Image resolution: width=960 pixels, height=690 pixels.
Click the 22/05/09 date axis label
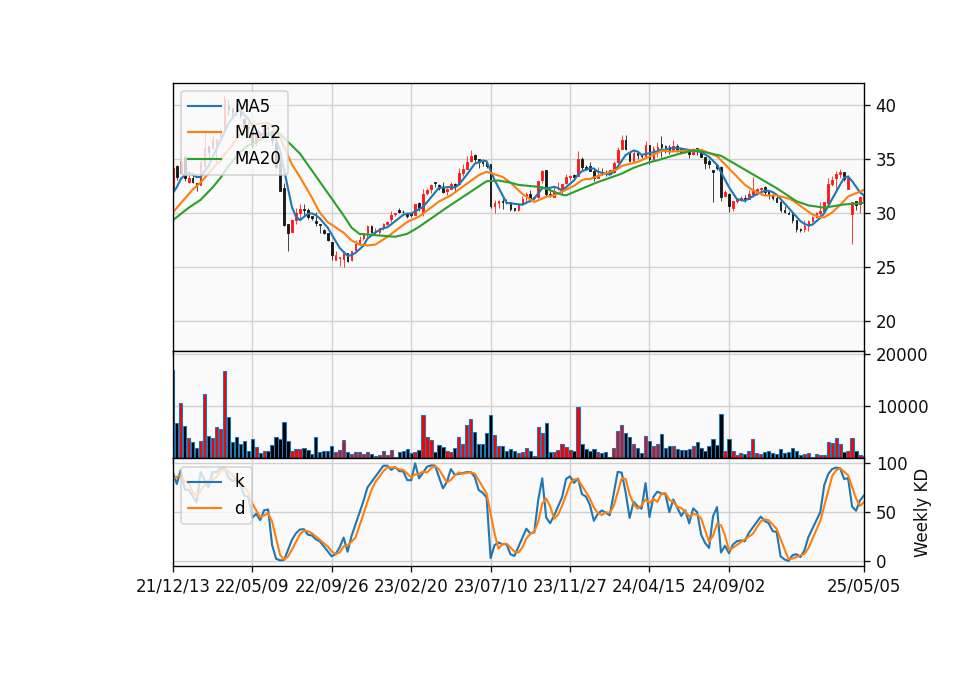(x=252, y=586)
